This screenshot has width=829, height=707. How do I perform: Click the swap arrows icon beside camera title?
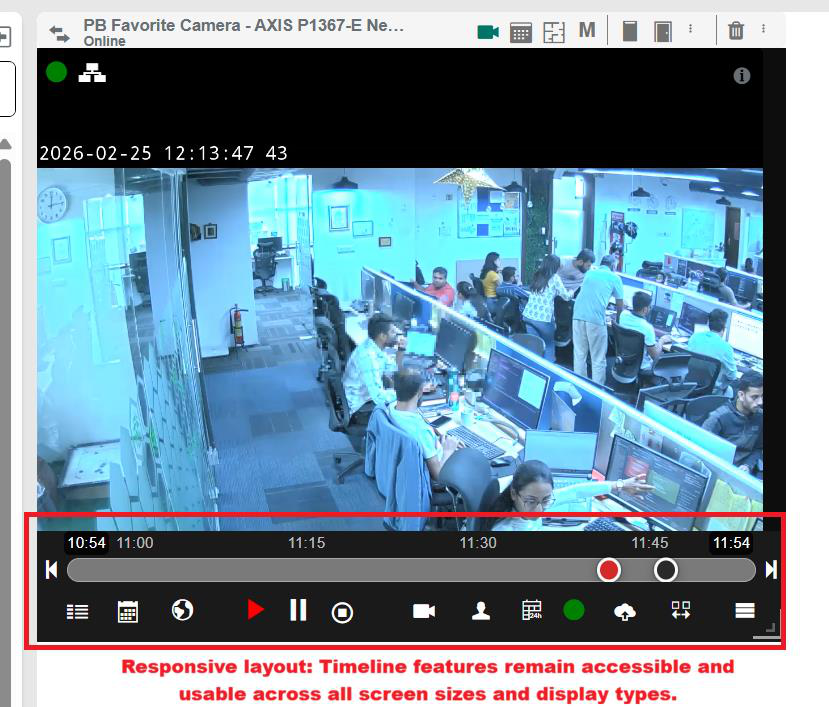tap(60, 33)
